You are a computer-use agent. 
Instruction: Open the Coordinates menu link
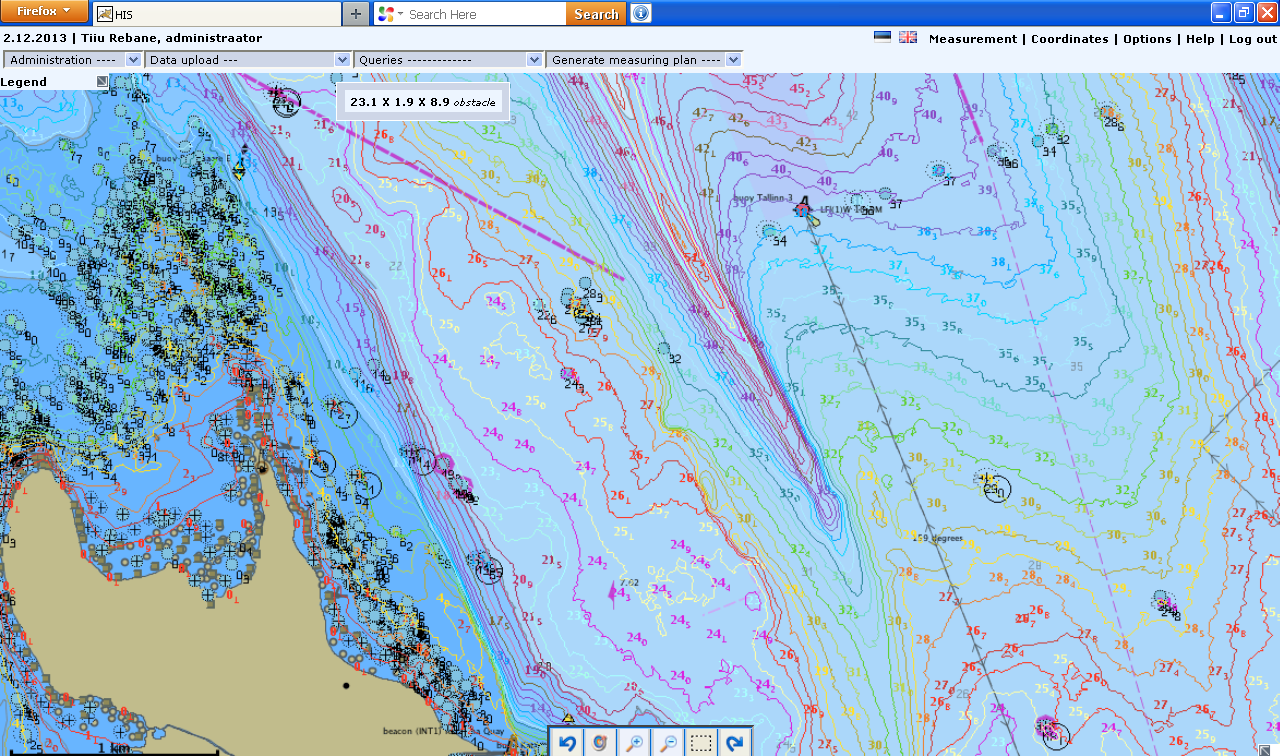[1069, 39]
